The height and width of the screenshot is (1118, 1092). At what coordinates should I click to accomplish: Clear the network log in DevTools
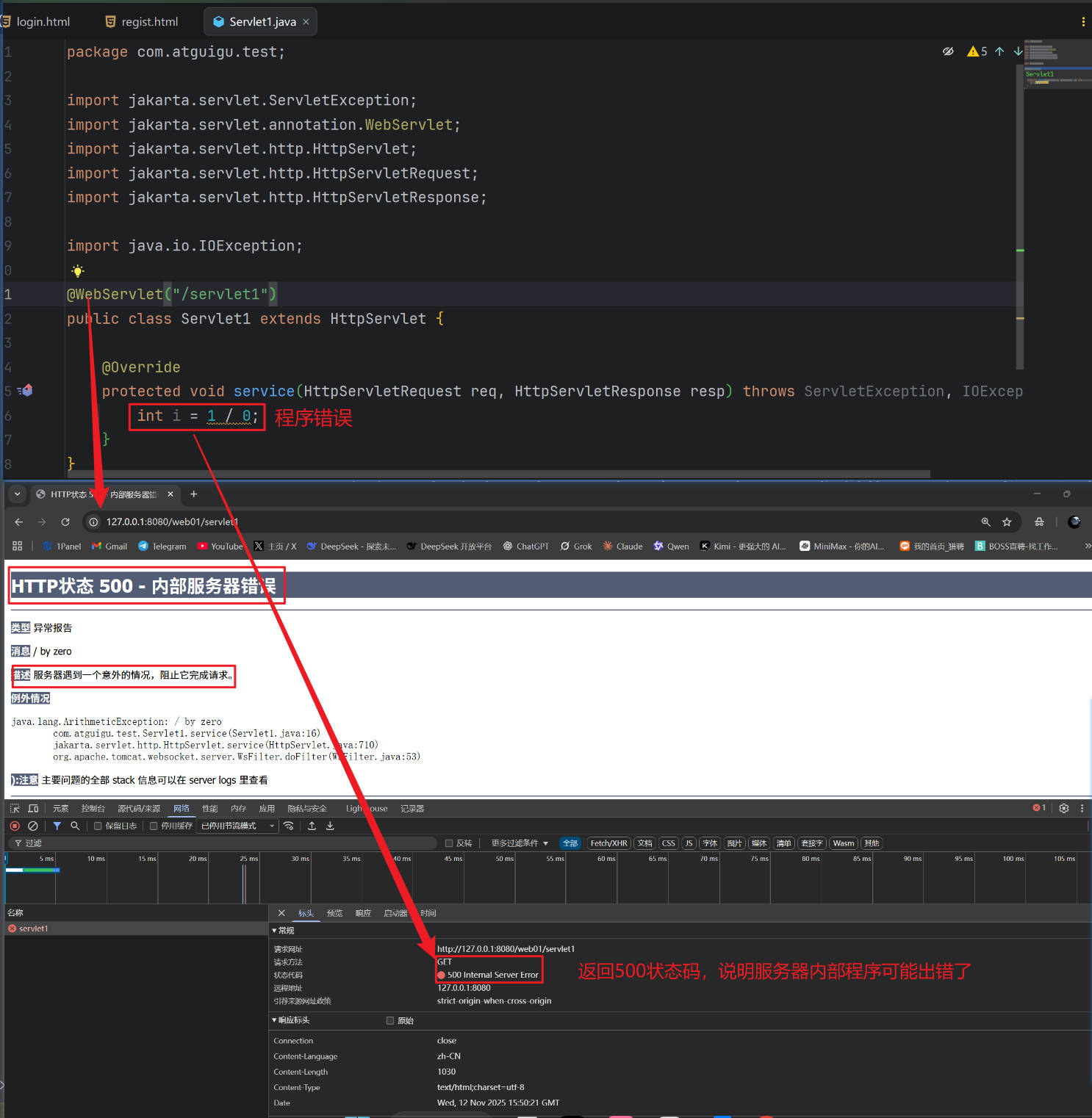(x=33, y=826)
